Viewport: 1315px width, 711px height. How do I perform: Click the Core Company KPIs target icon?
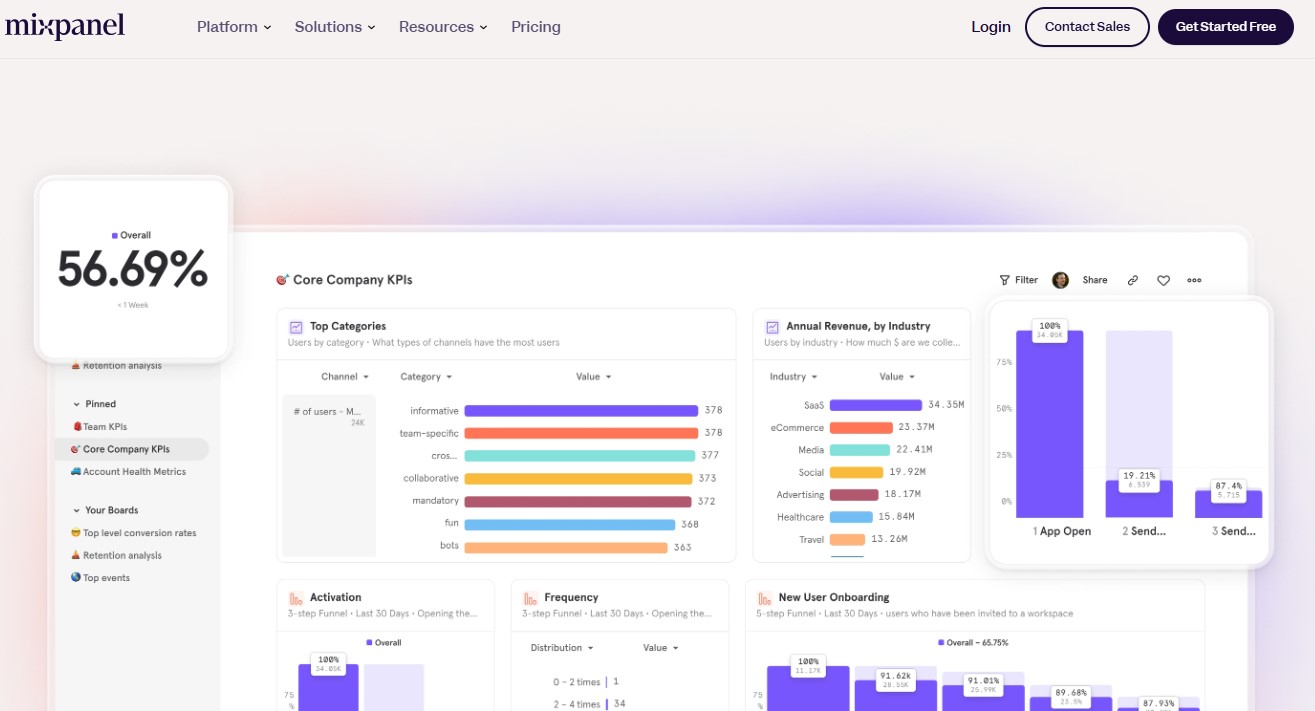(282, 280)
